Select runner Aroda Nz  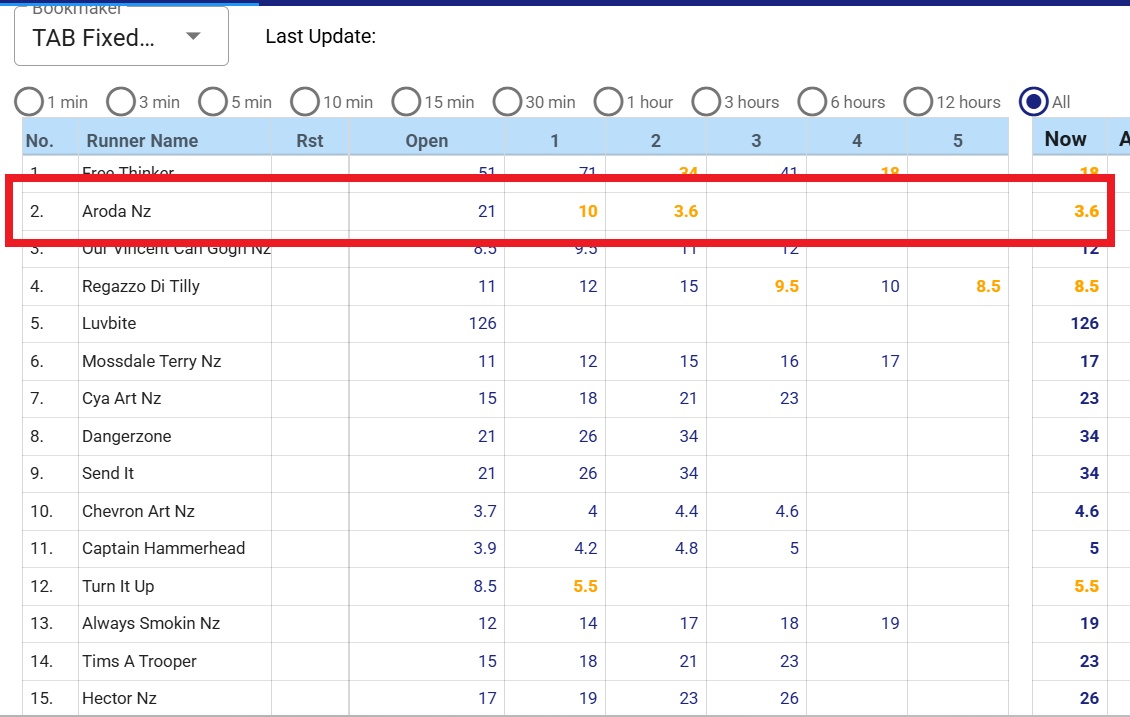pyautogui.click(x=117, y=211)
